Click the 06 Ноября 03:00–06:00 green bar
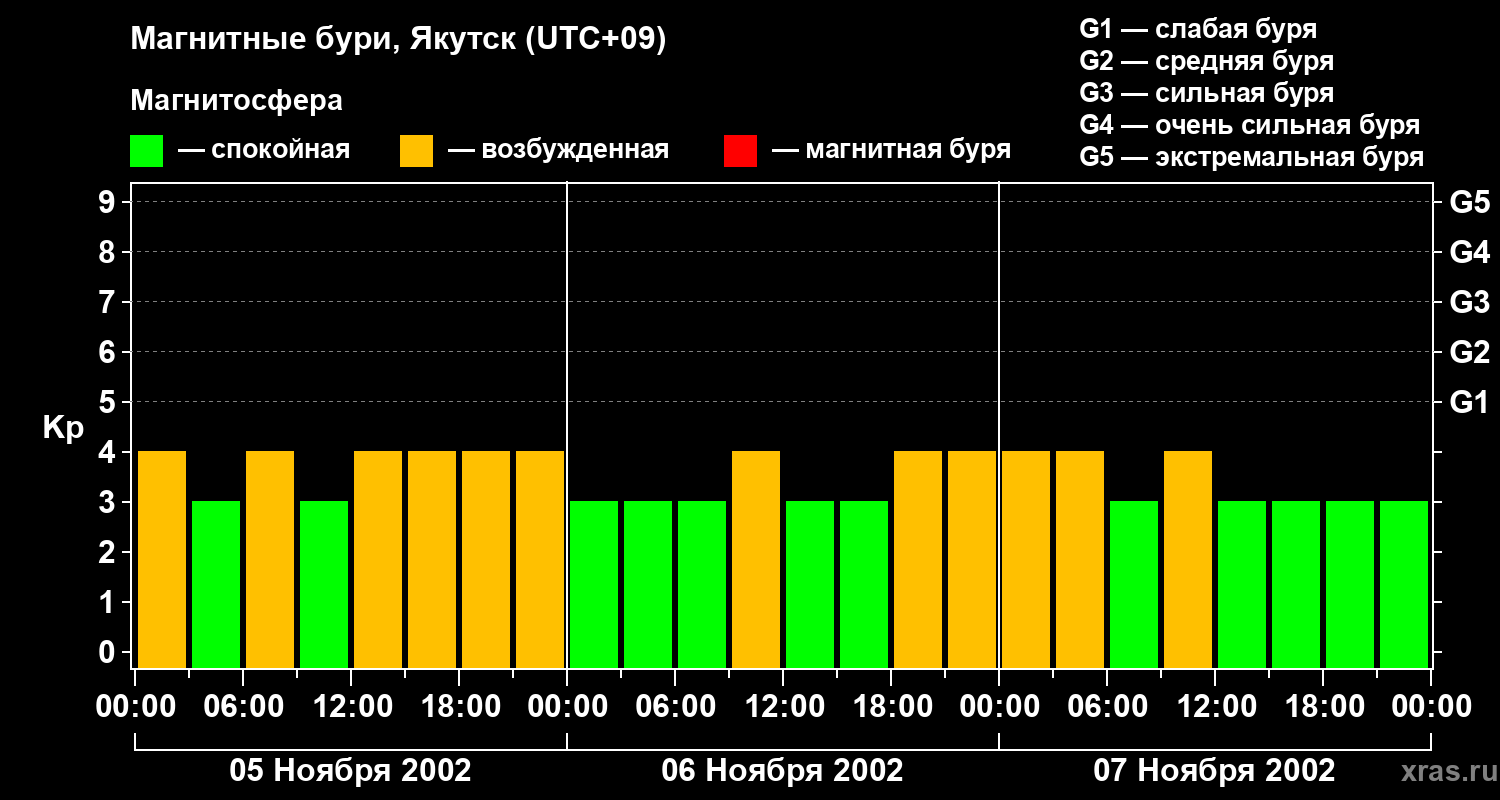 pos(648,584)
